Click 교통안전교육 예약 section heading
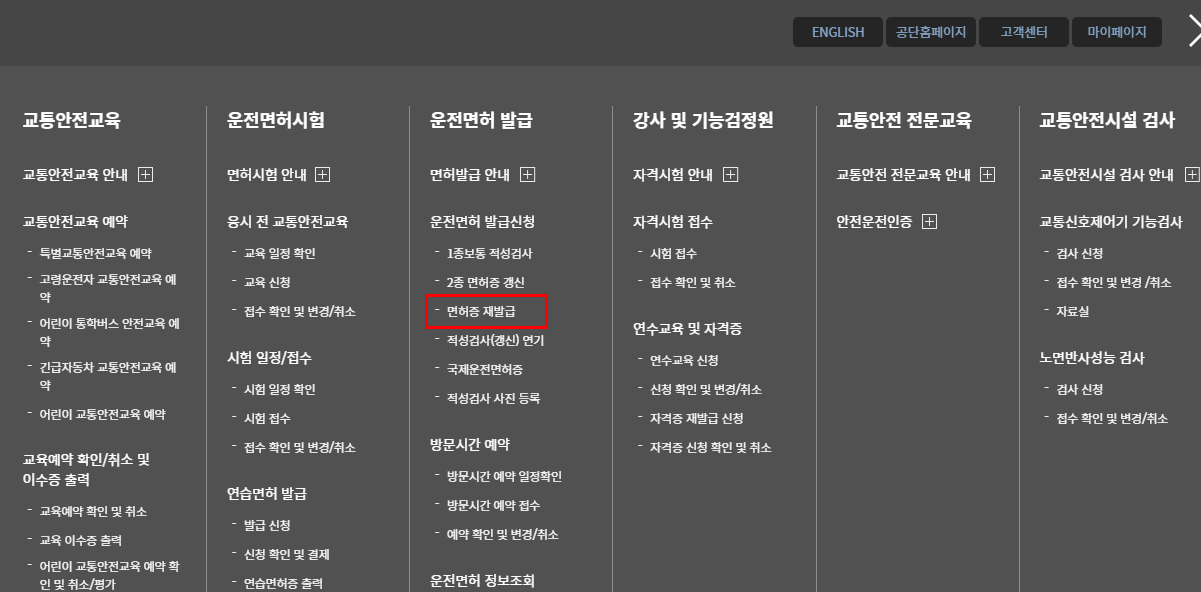Image resolution: width=1201 pixels, height=592 pixels. coord(75,222)
